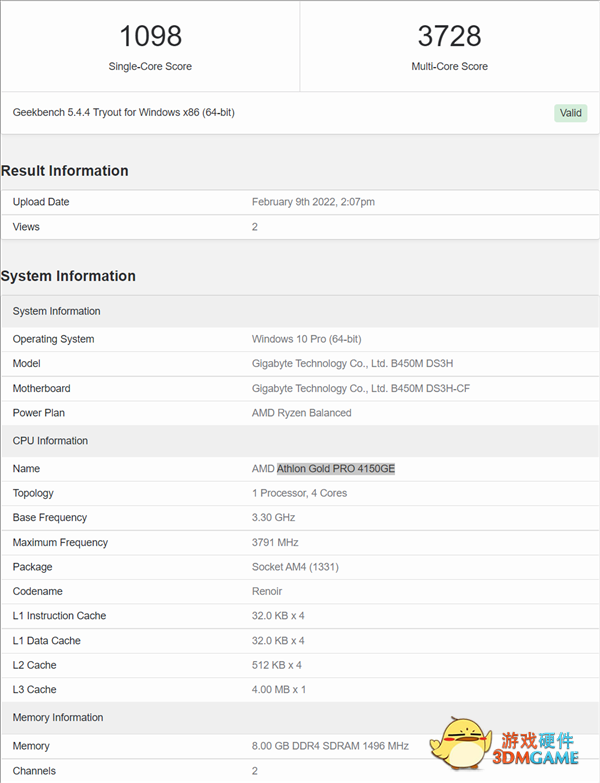The width and height of the screenshot is (600, 783).
Task: Click the Upload Date label
Action: pos(41,202)
